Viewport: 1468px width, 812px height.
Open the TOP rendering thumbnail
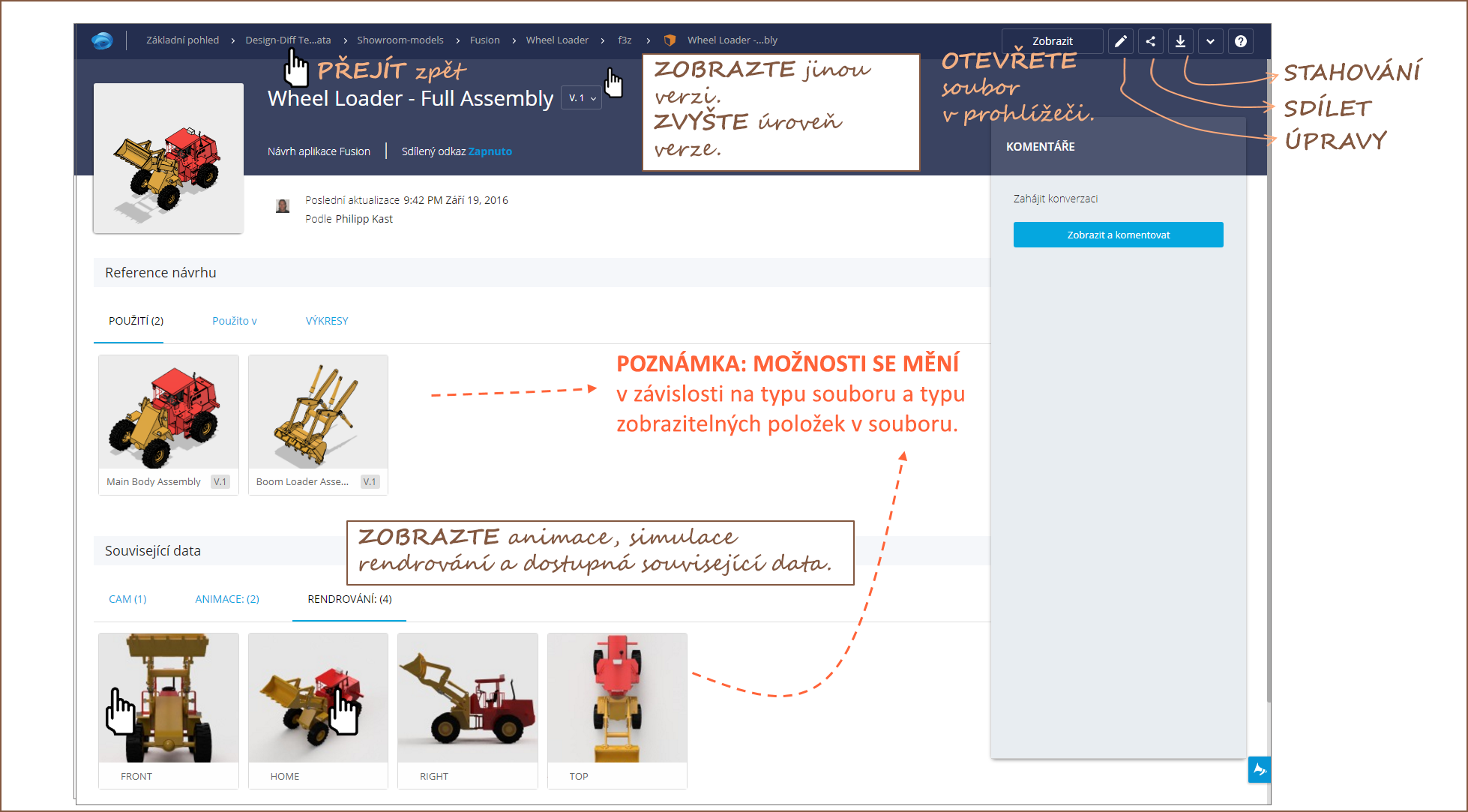[617, 699]
